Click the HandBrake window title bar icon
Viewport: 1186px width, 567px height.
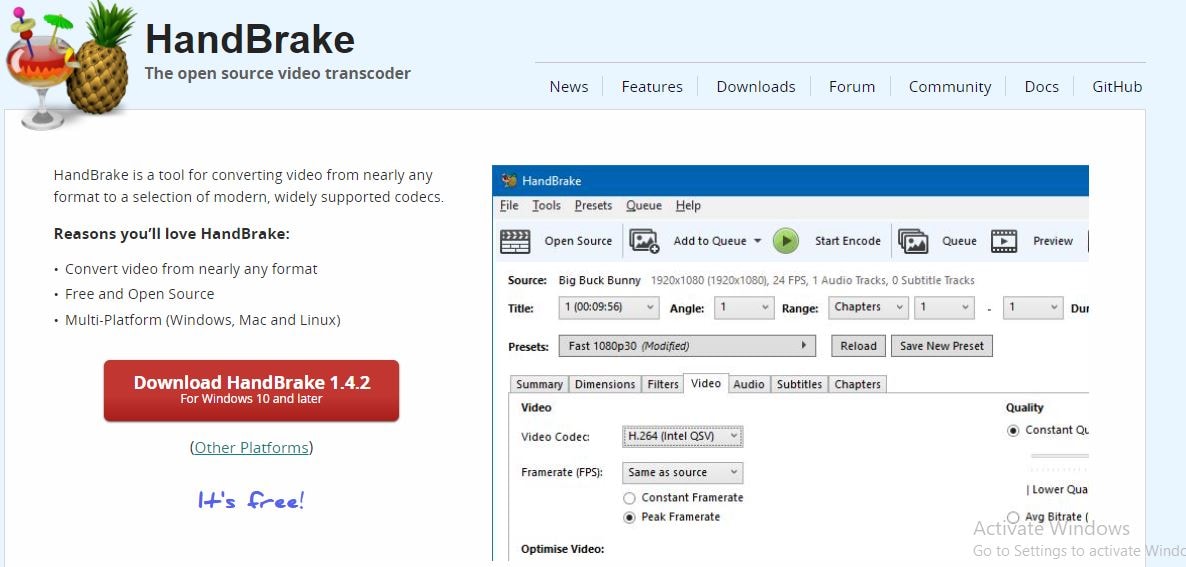point(509,181)
